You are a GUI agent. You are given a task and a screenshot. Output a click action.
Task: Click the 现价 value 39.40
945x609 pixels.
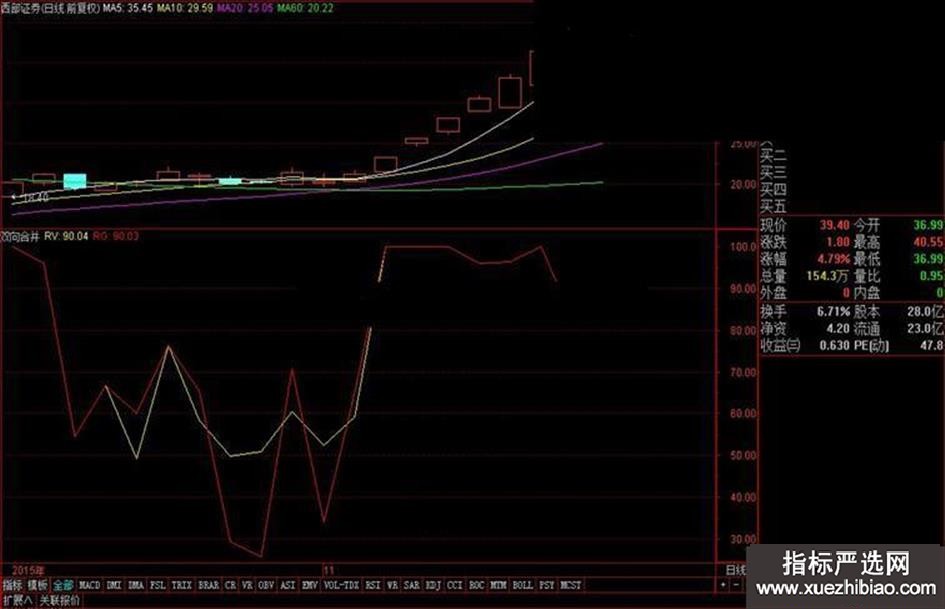click(x=834, y=225)
